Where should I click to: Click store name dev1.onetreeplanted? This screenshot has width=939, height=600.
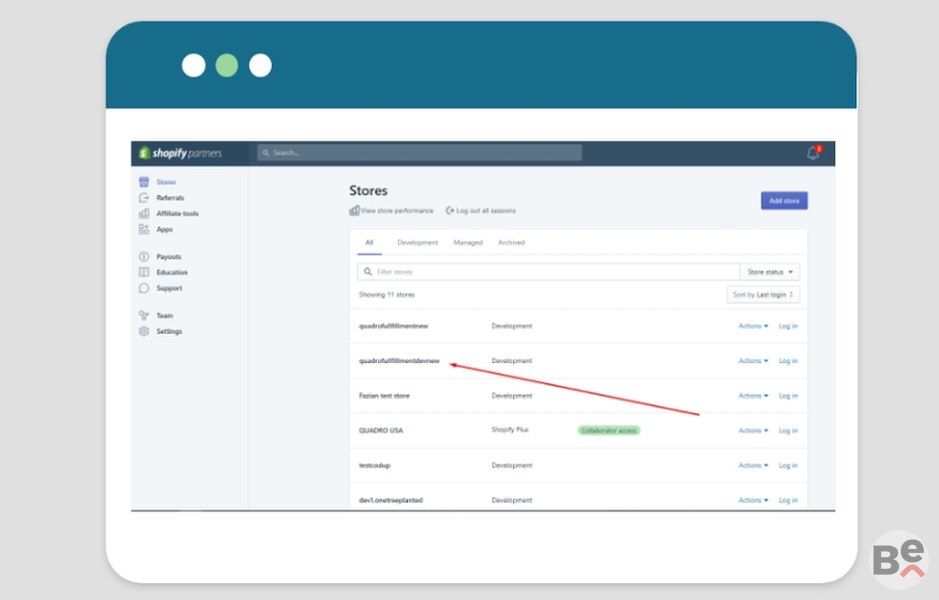coord(390,500)
